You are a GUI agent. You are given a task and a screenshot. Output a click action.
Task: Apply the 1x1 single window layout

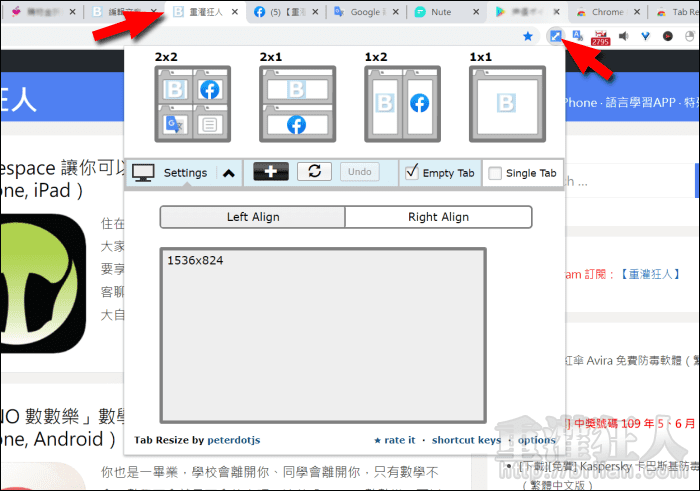tap(506, 102)
